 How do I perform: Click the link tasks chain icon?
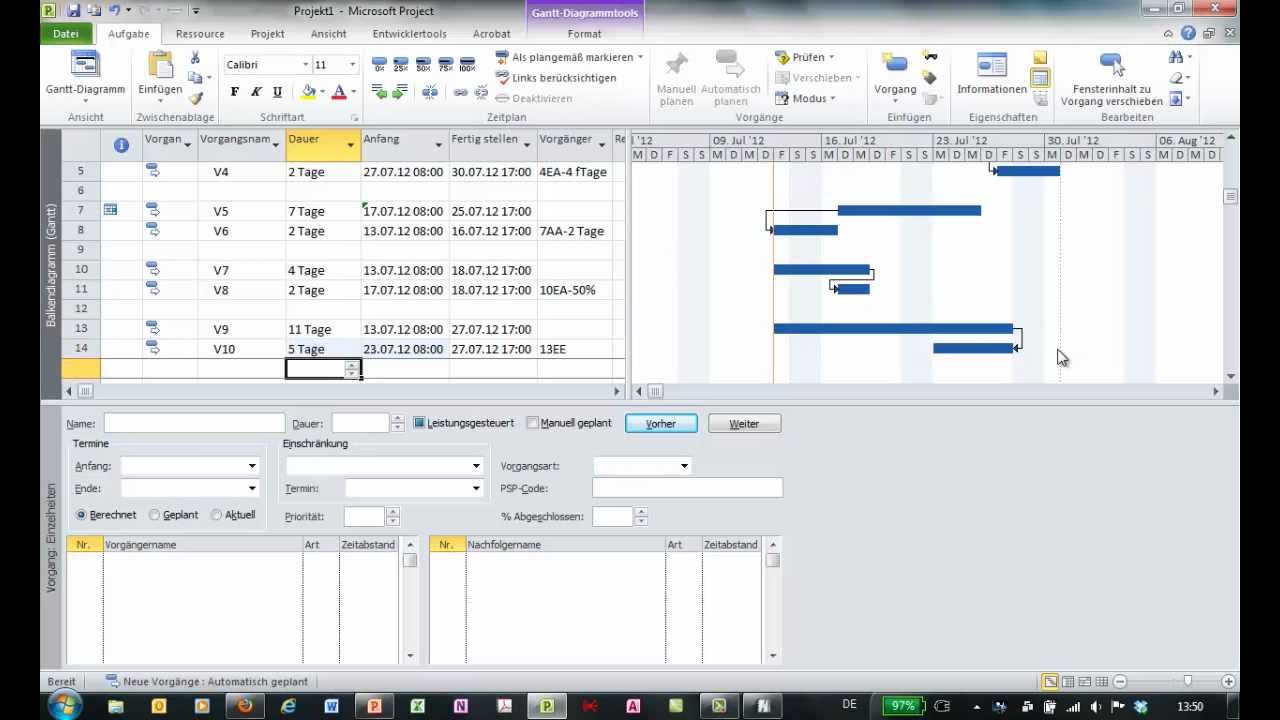click(x=460, y=92)
